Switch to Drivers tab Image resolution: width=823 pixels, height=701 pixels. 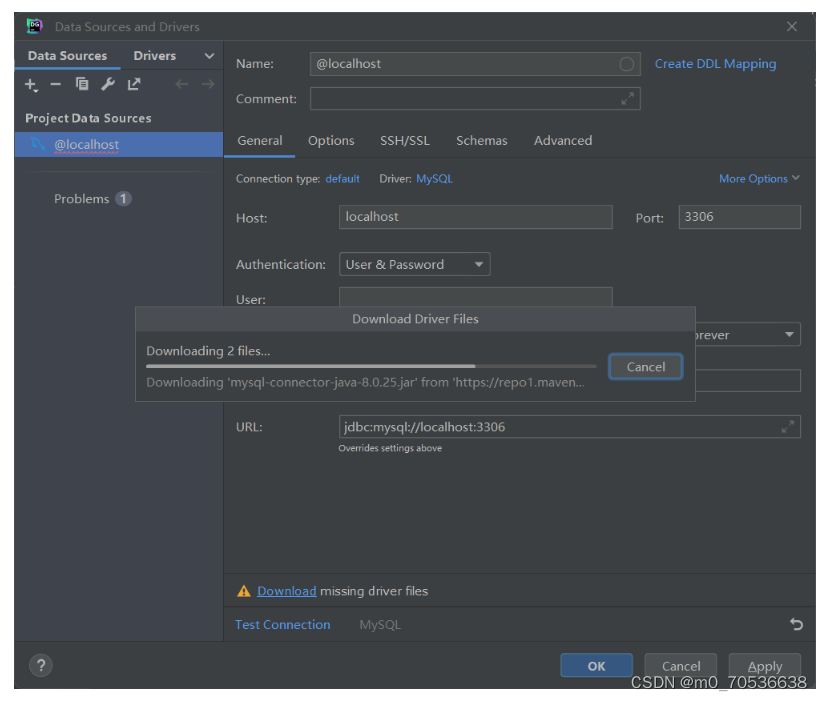(154, 56)
